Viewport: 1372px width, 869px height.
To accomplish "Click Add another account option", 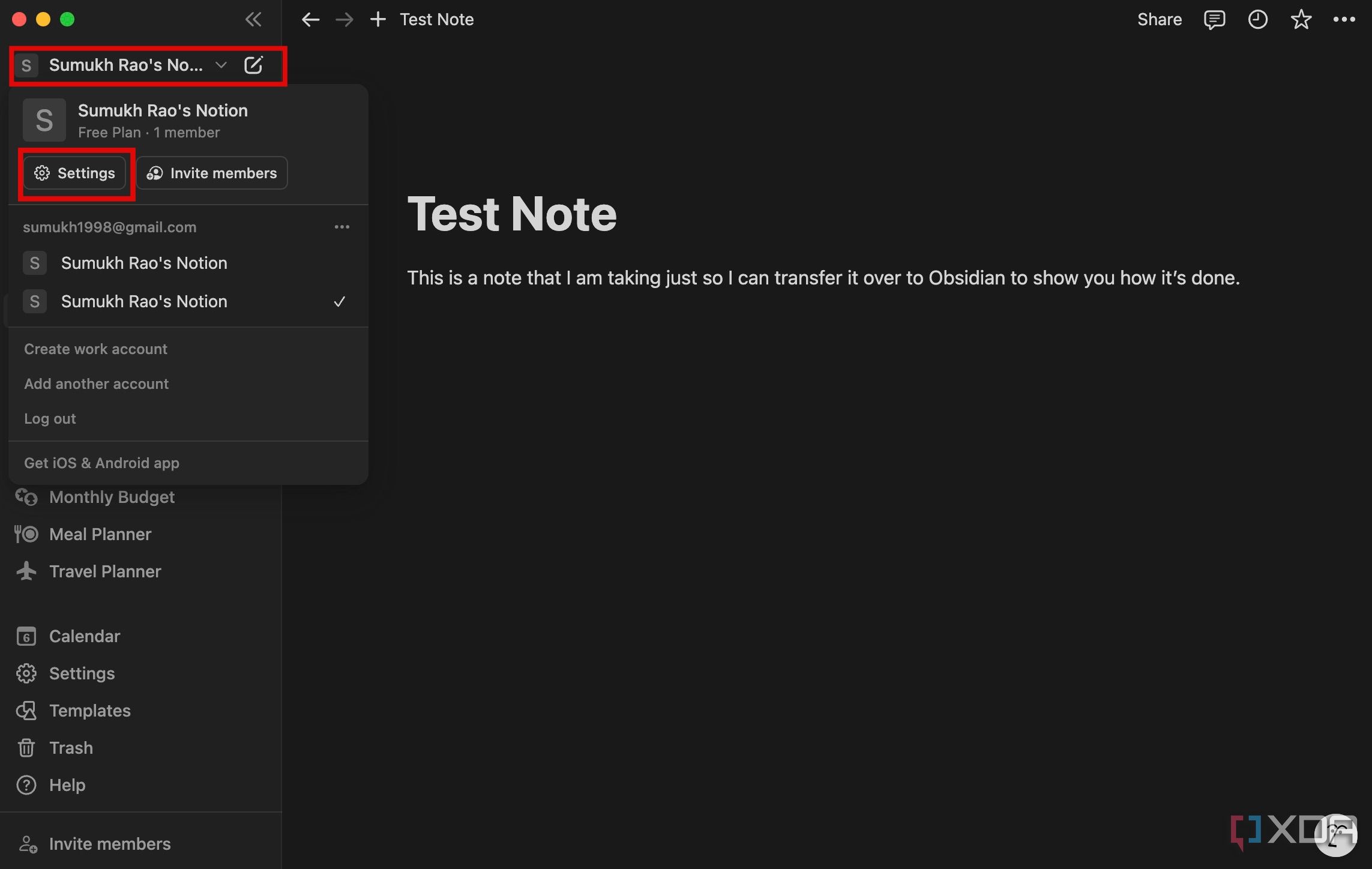I will click(x=96, y=383).
